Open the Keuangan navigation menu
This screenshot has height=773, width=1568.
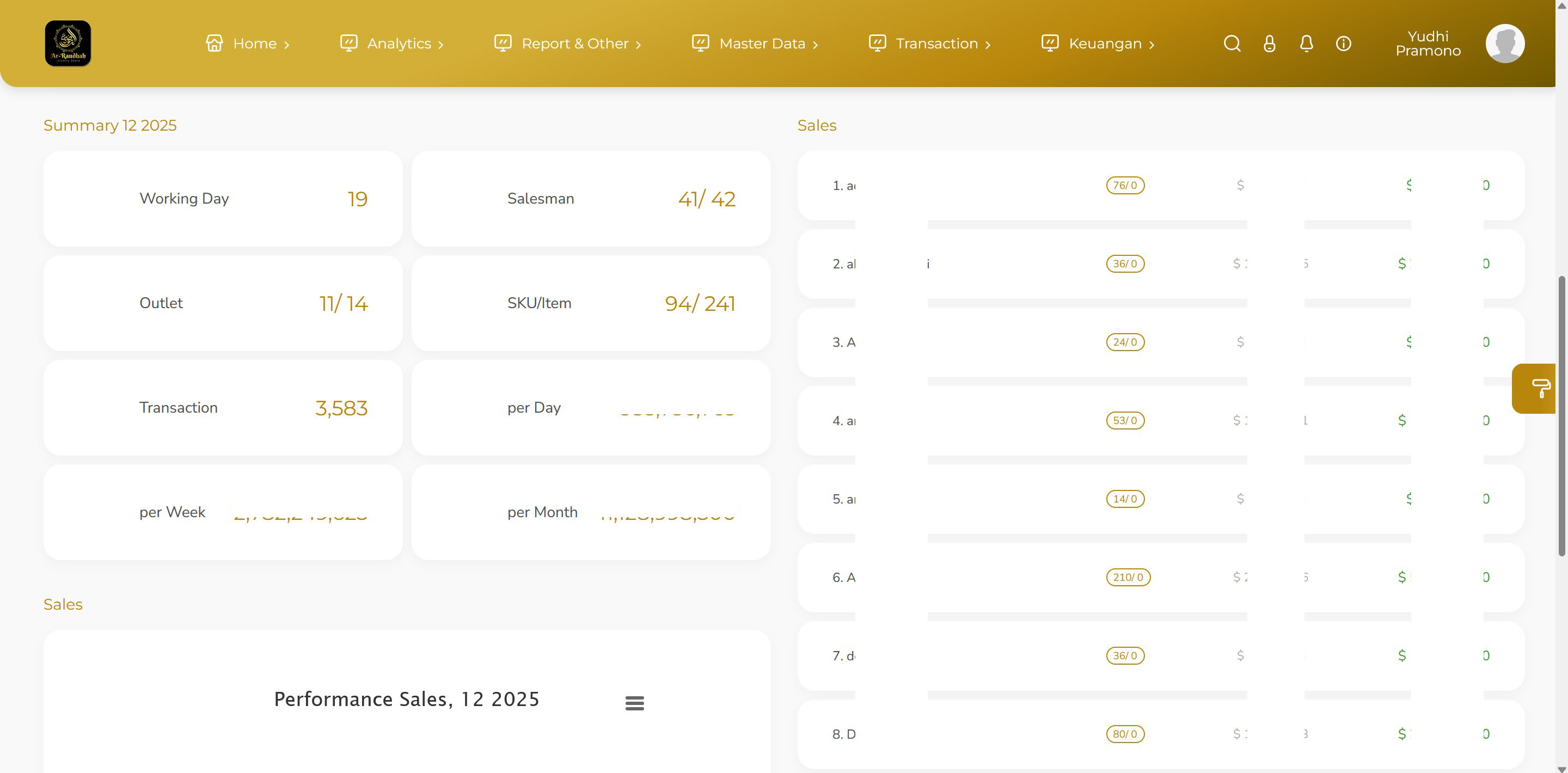1104,43
